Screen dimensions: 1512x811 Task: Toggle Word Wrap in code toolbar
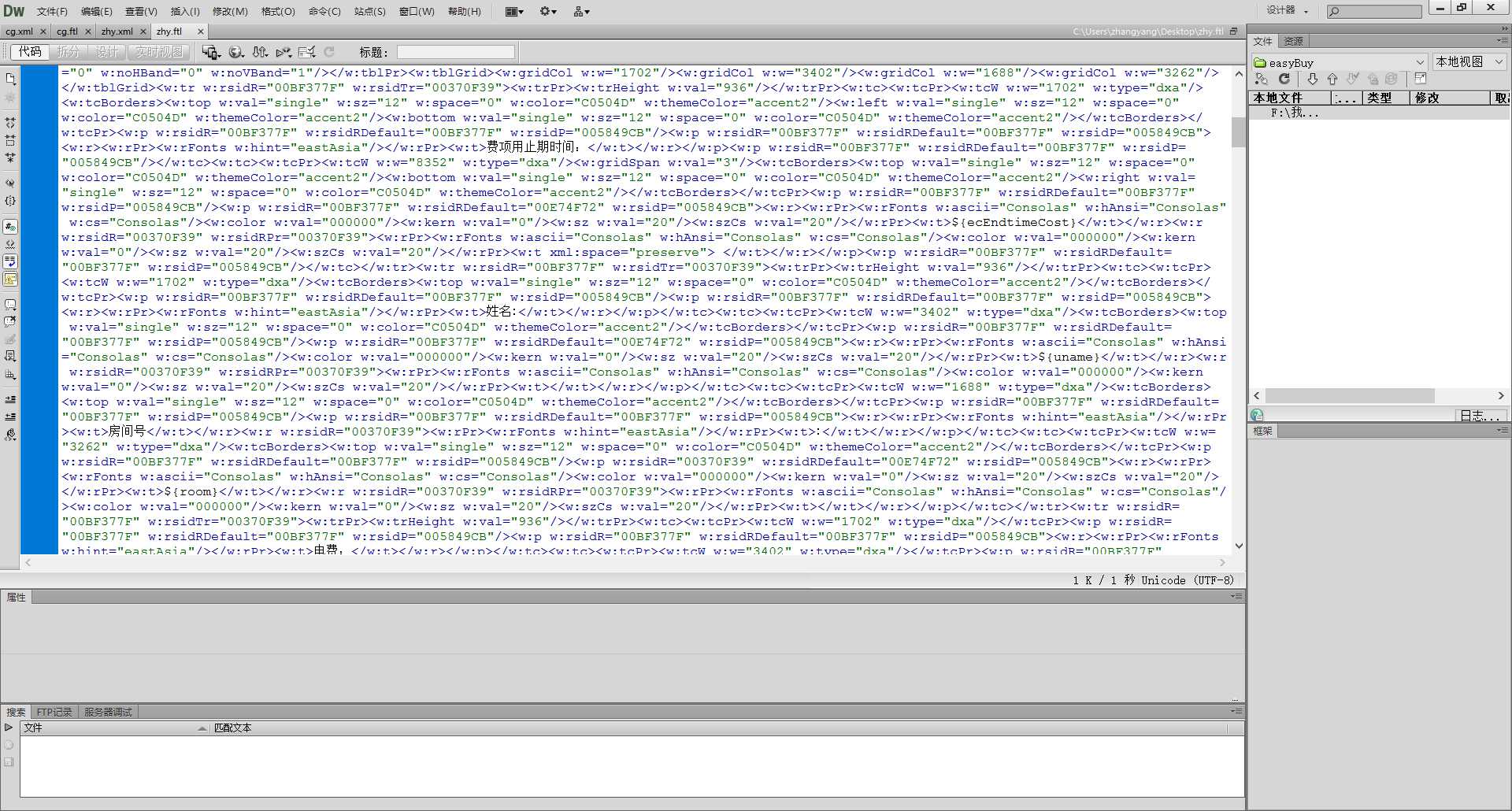pos(10,261)
